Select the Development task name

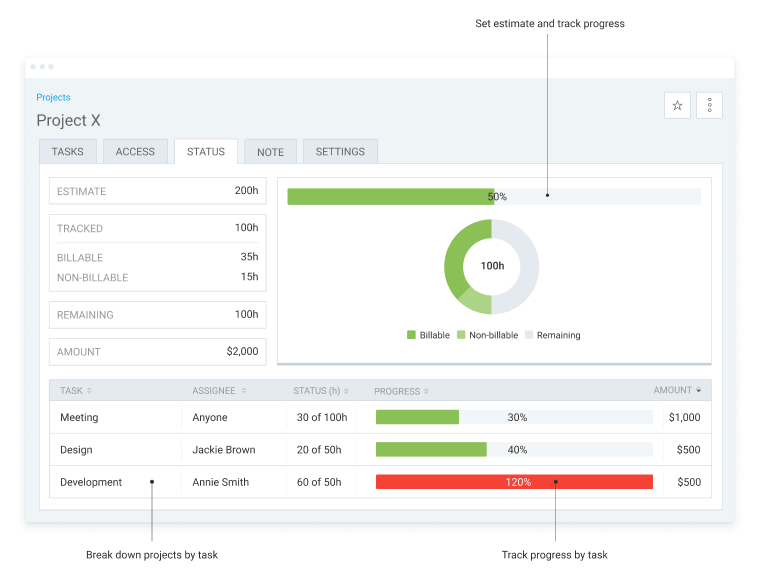tap(91, 482)
